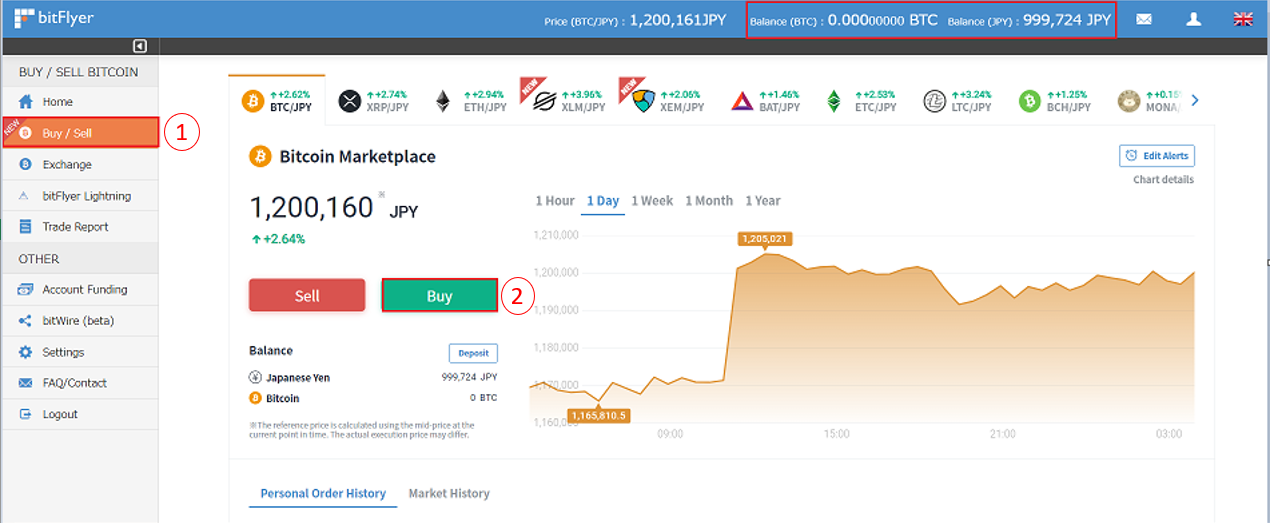Log out using sidebar Logout
The image size is (1273, 523).
(x=80, y=414)
